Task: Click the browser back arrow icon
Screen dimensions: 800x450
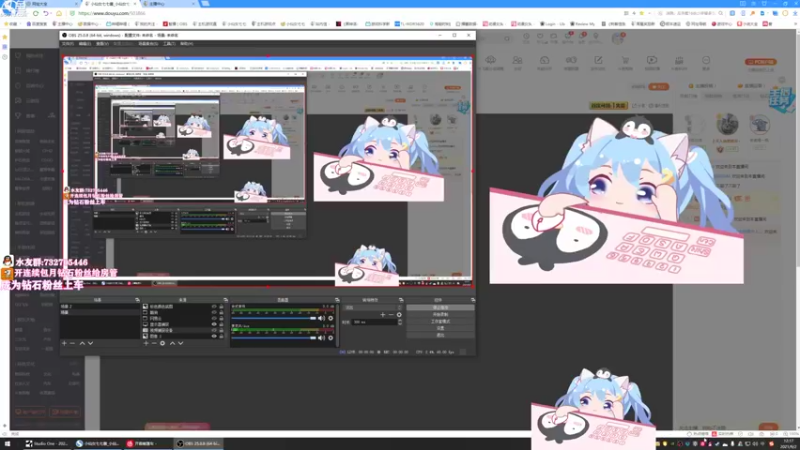Action: [x=47, y=13]
